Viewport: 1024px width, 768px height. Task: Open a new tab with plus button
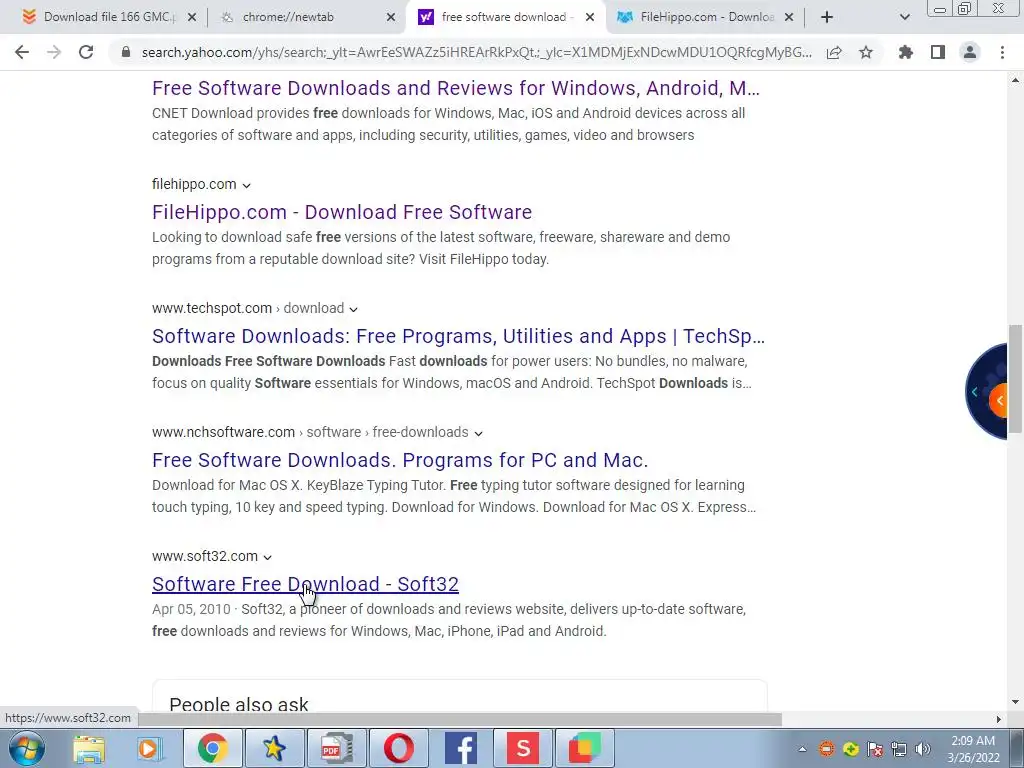(x=827, y=17)
